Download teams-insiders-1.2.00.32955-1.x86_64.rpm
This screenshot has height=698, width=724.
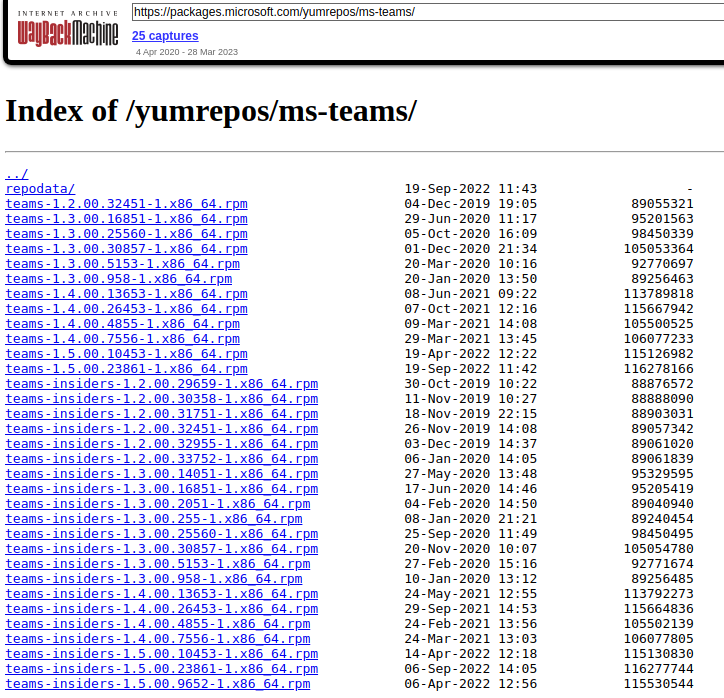coord(162,444)
